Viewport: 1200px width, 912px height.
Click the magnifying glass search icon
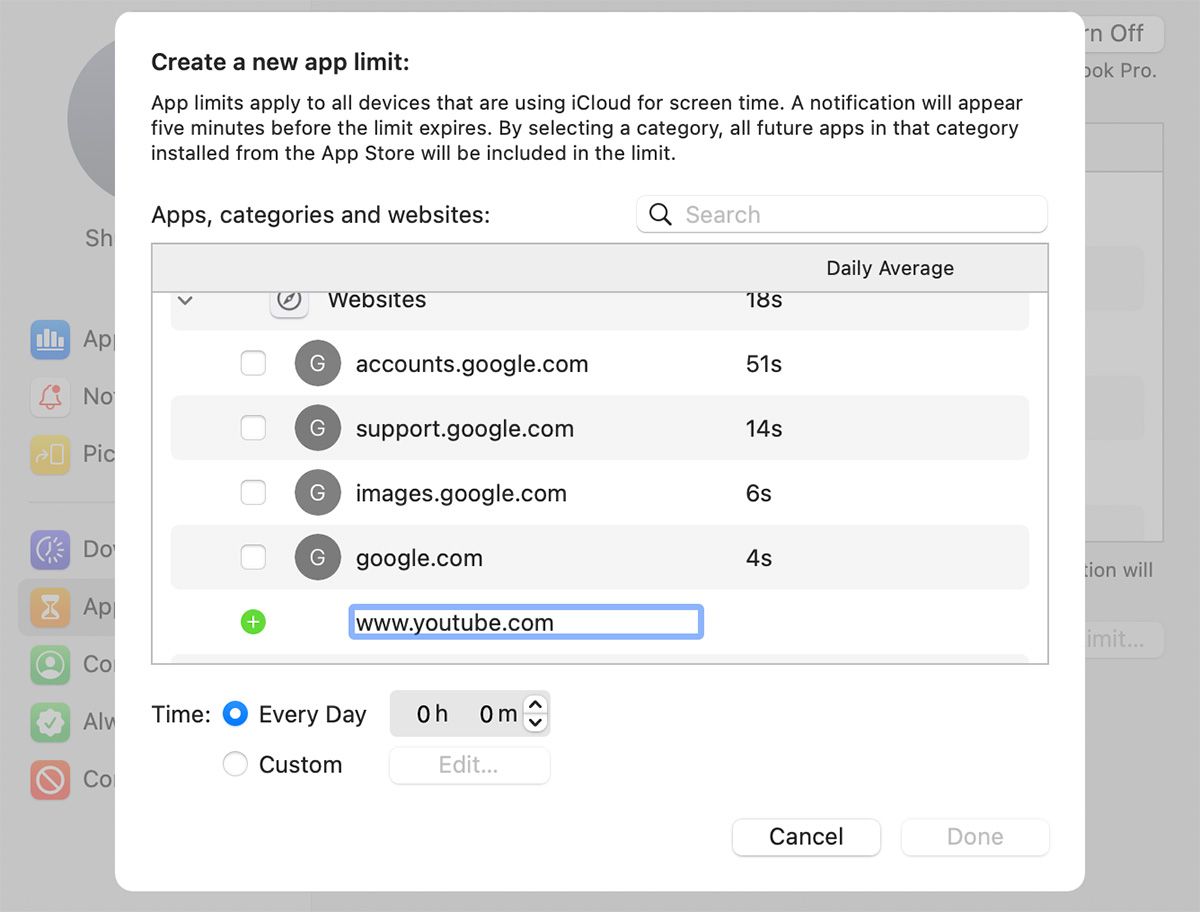(660, 215)
